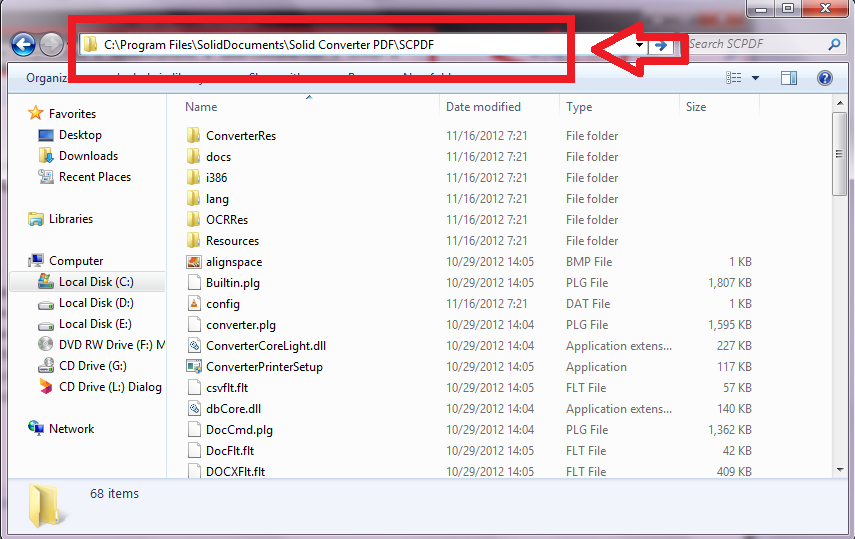Click the BMP File type cell
The height and width of the screenshot is (539, 855).
[x=588, y=262]
